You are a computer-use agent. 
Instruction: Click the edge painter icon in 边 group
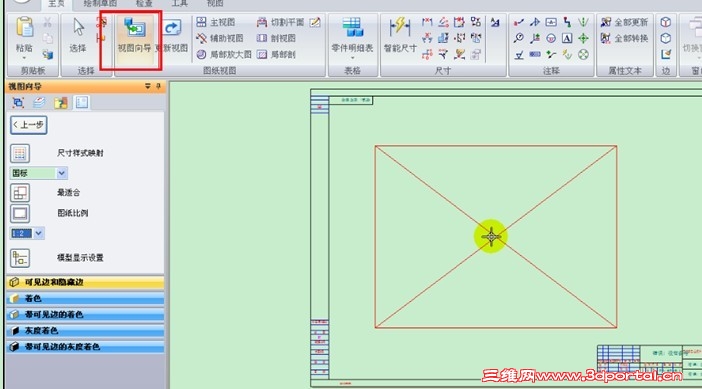pyautogui.click(x=666, y=55)
